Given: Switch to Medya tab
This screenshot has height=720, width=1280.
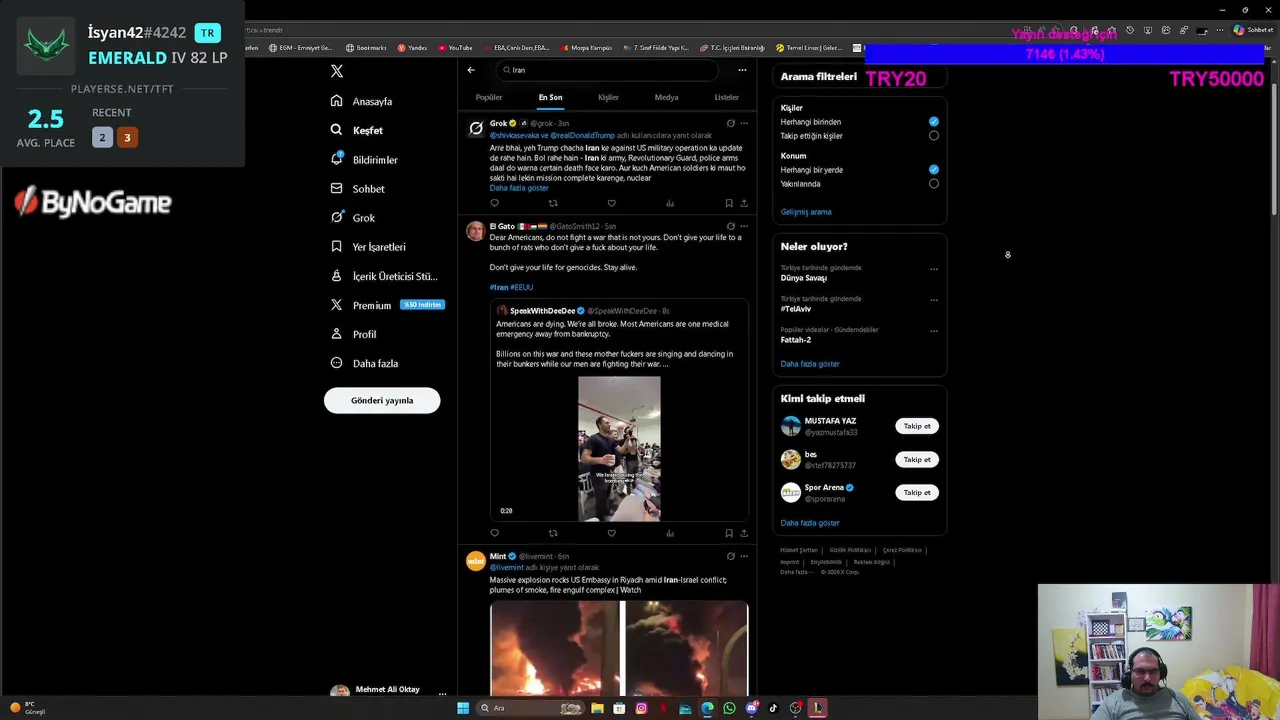Looking at the screenshot, I should tap(666, 97).
